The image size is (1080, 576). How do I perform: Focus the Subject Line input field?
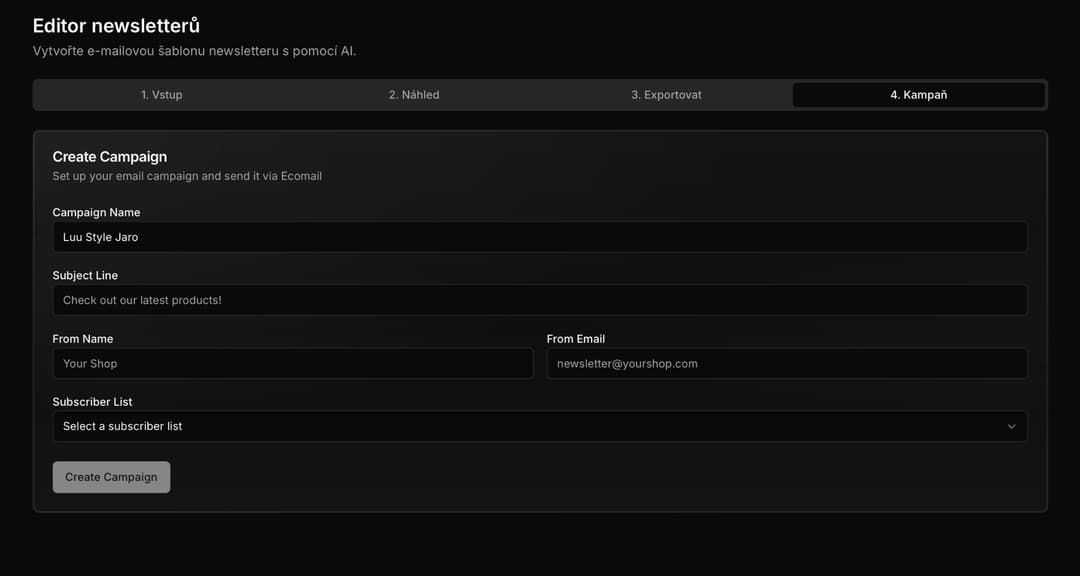click(540, 299)
